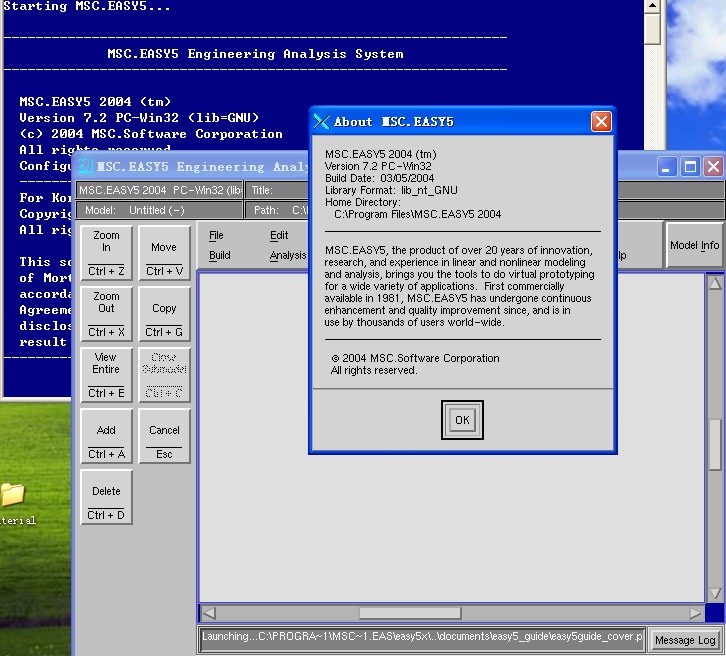Click the console window scrollbar thumb
The image size is (726, 656).
[x=652, y=29]
